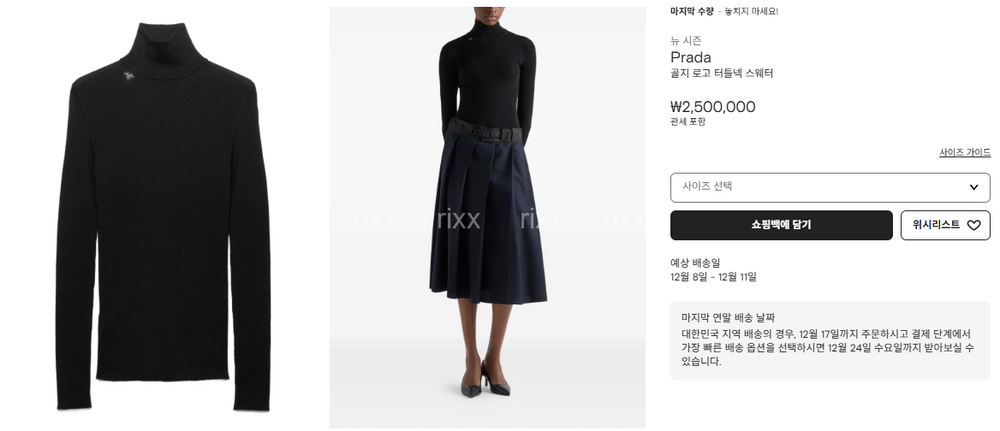Click the 마지막 연말 배송 날짜 heading

coord(728,318)
